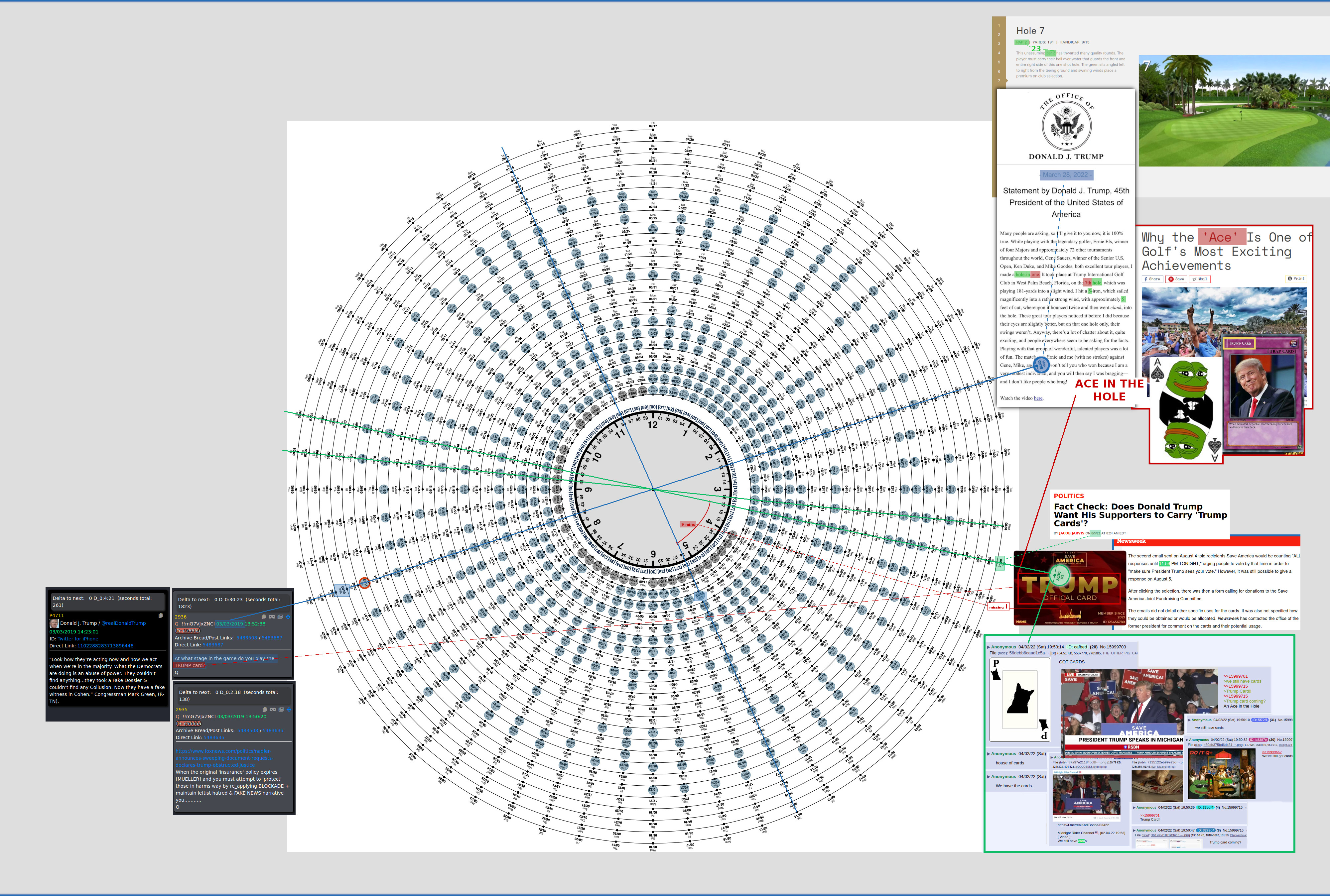Viewport: 1330px width, 896px height.
Task: Click copy icon on Q post 2936
Action: click(264, 616)
